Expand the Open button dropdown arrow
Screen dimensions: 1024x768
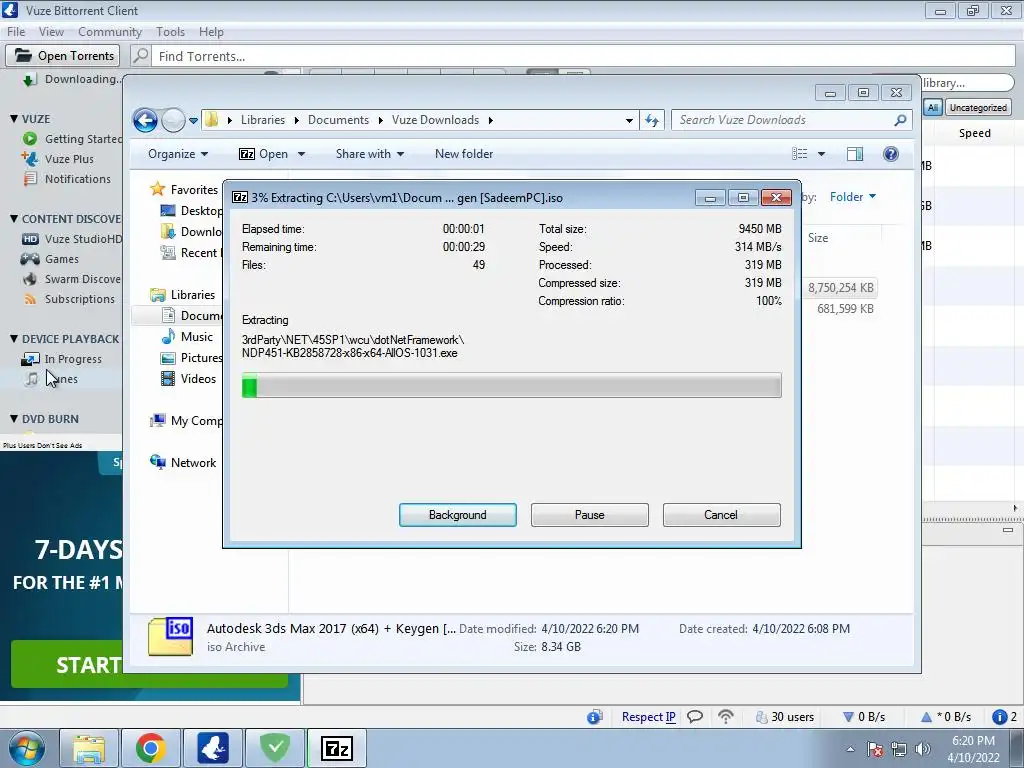[301, 154]
